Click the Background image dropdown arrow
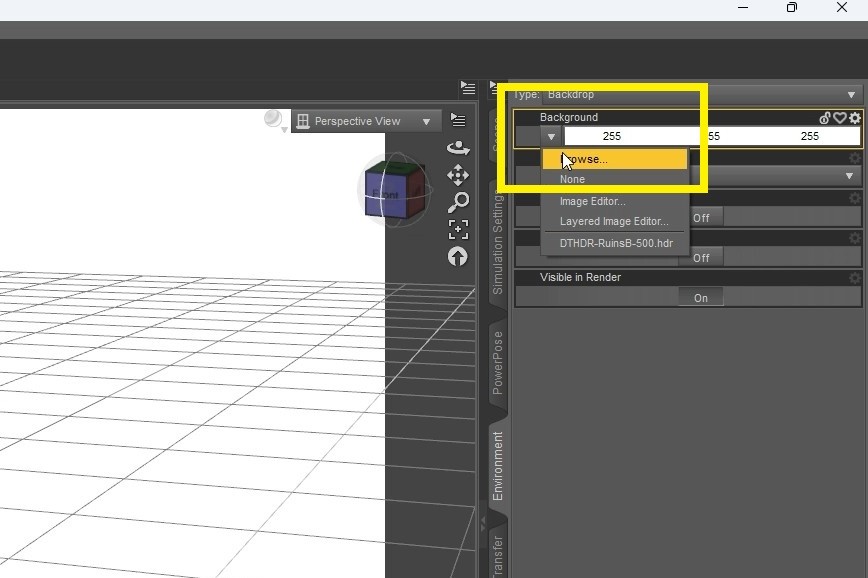The width and height of the screenshot is (868, 578). pyautogui.click(x=551, y=136)
